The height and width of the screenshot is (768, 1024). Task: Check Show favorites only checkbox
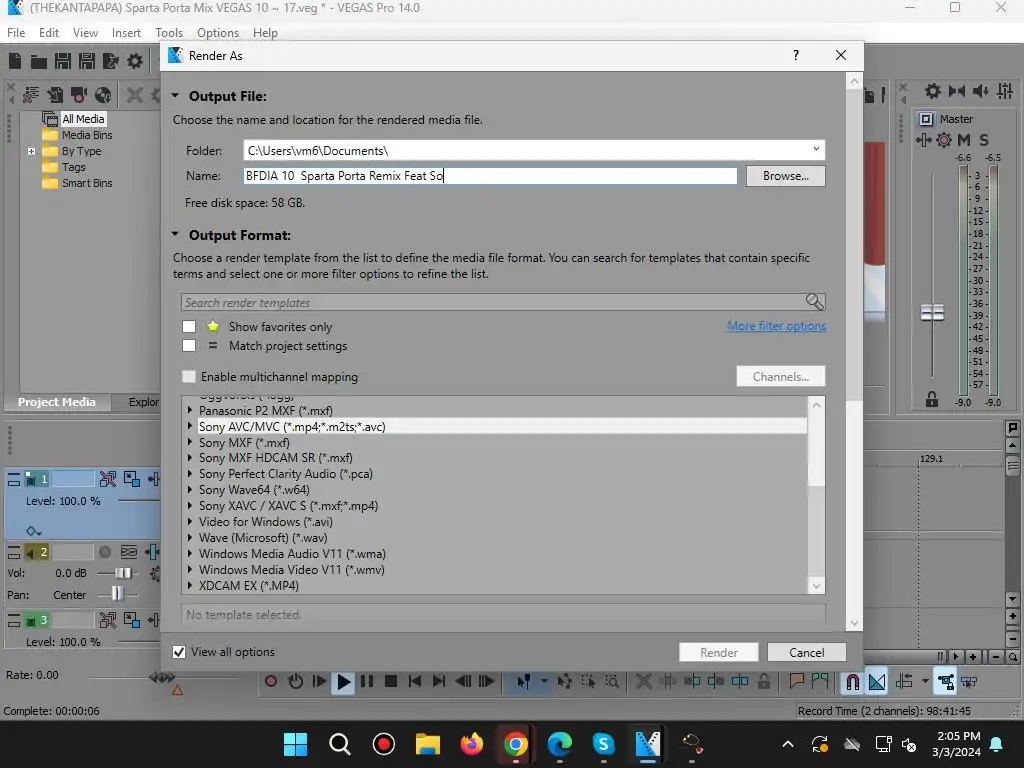tap(189, 327)
